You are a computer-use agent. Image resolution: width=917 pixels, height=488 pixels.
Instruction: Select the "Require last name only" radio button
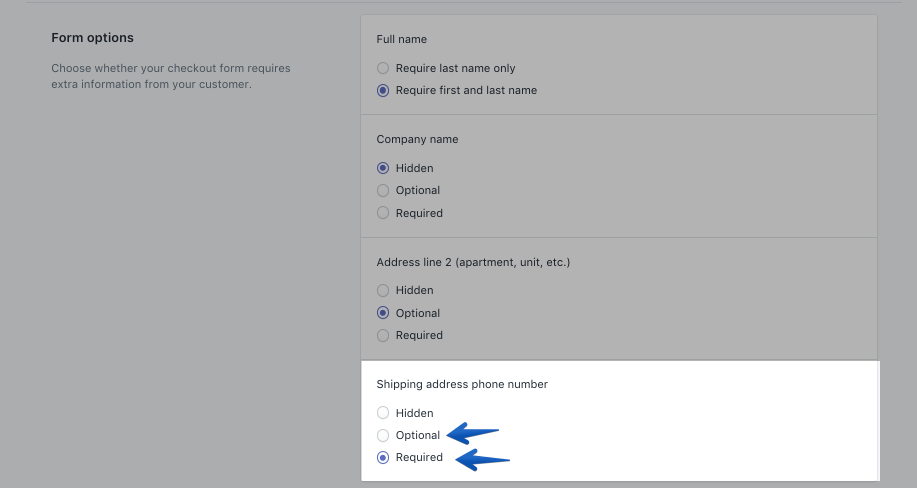pyautogui.click(x=383, y=68)
